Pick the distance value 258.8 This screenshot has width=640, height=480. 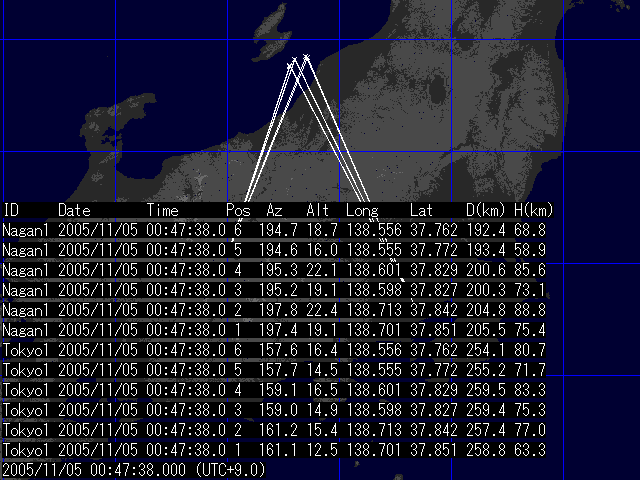click(x=486, y=450)
